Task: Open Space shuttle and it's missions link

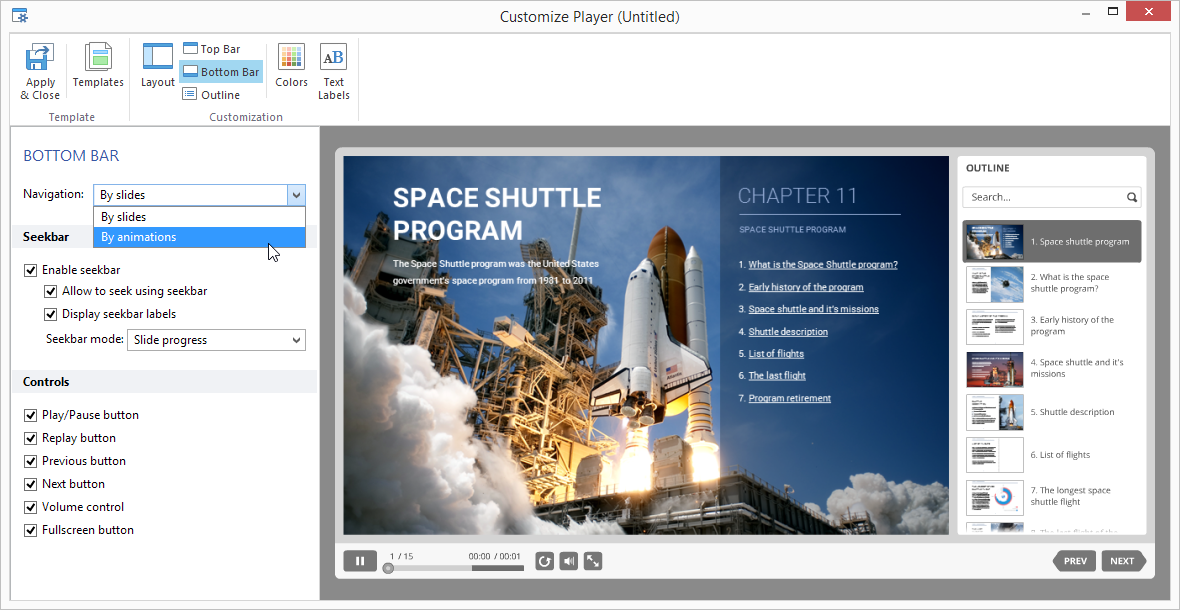Action: click(x=813, y=309)
